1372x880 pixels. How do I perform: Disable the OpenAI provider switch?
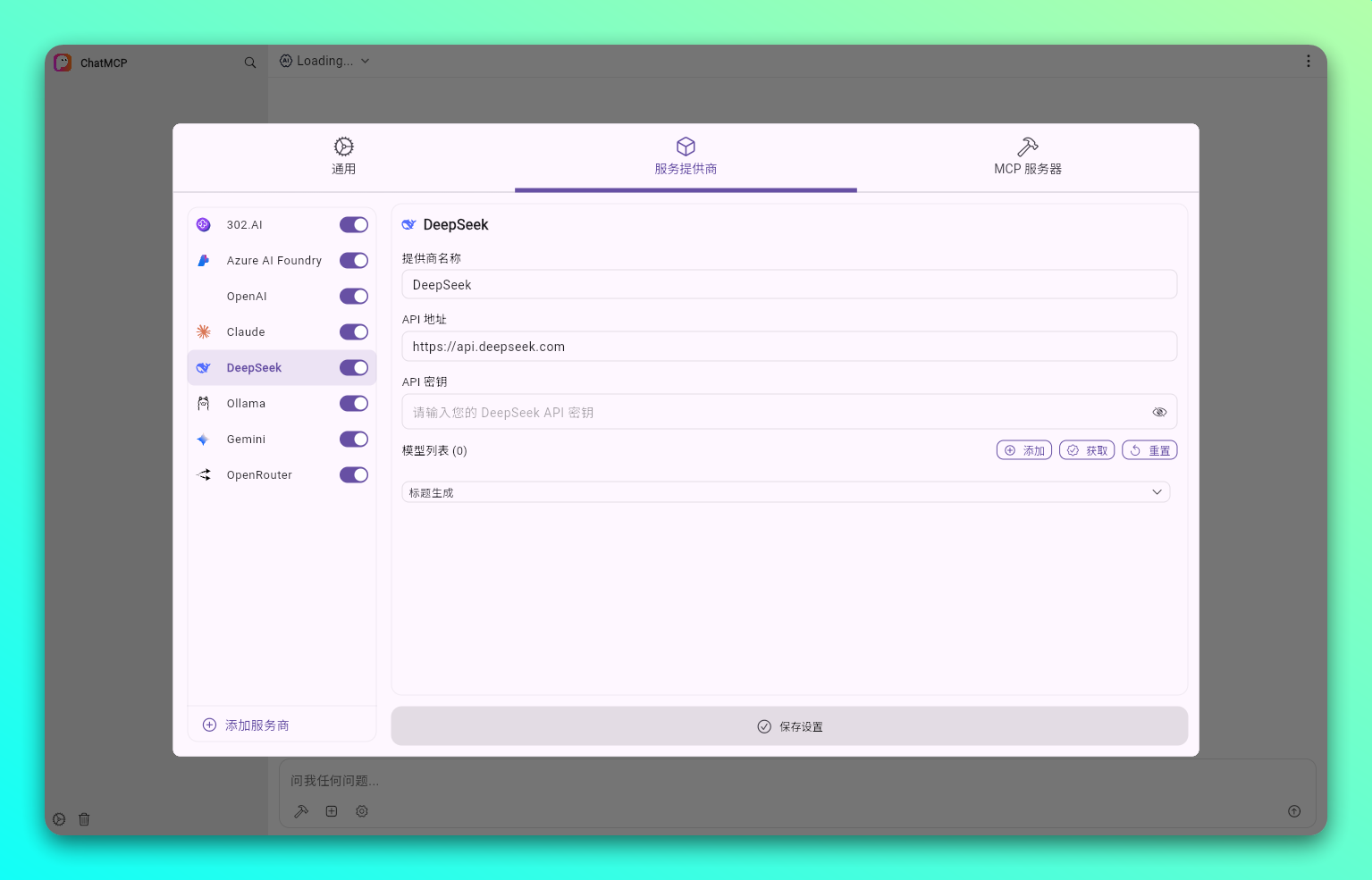(x=354, y=297)
